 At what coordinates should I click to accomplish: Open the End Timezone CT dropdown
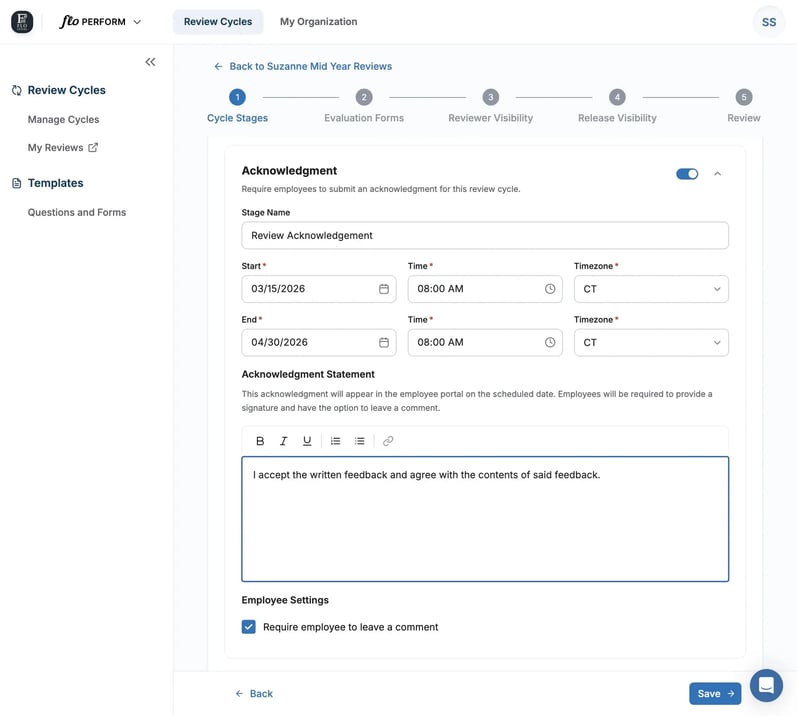click(x=651, y=342)
